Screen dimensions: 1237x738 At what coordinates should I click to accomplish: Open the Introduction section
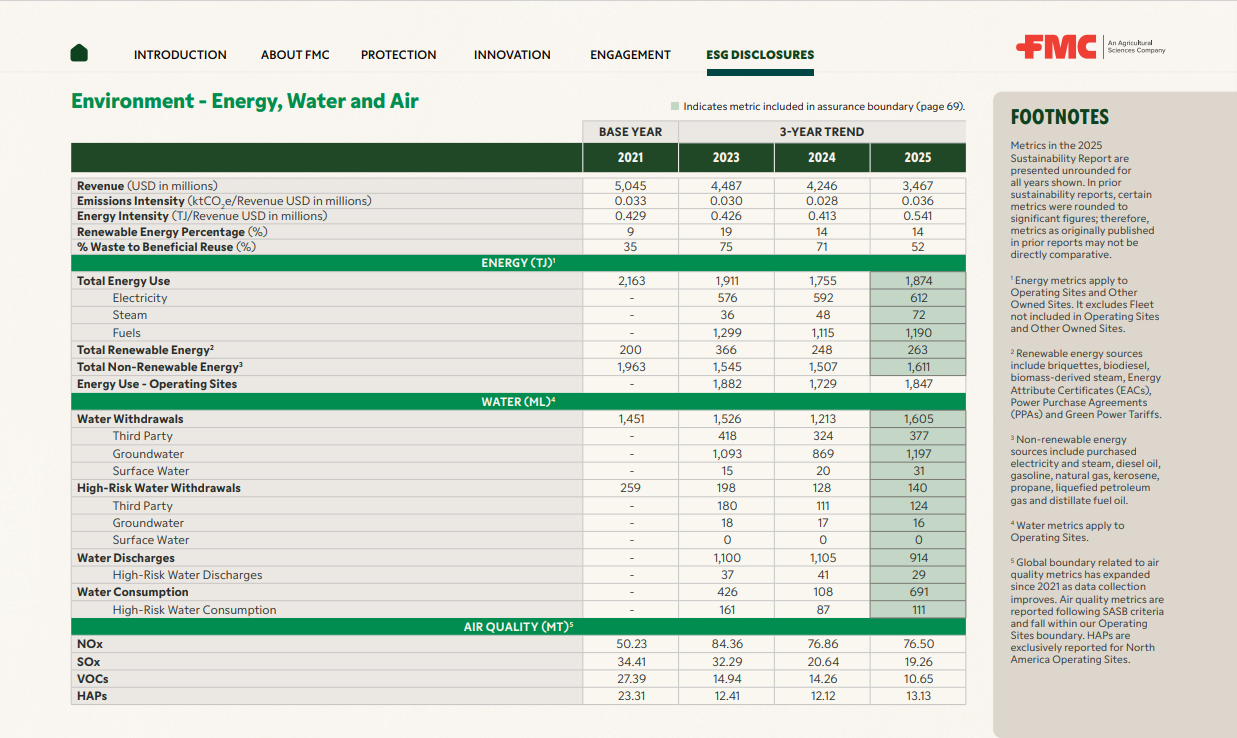(x=180, y=55)
